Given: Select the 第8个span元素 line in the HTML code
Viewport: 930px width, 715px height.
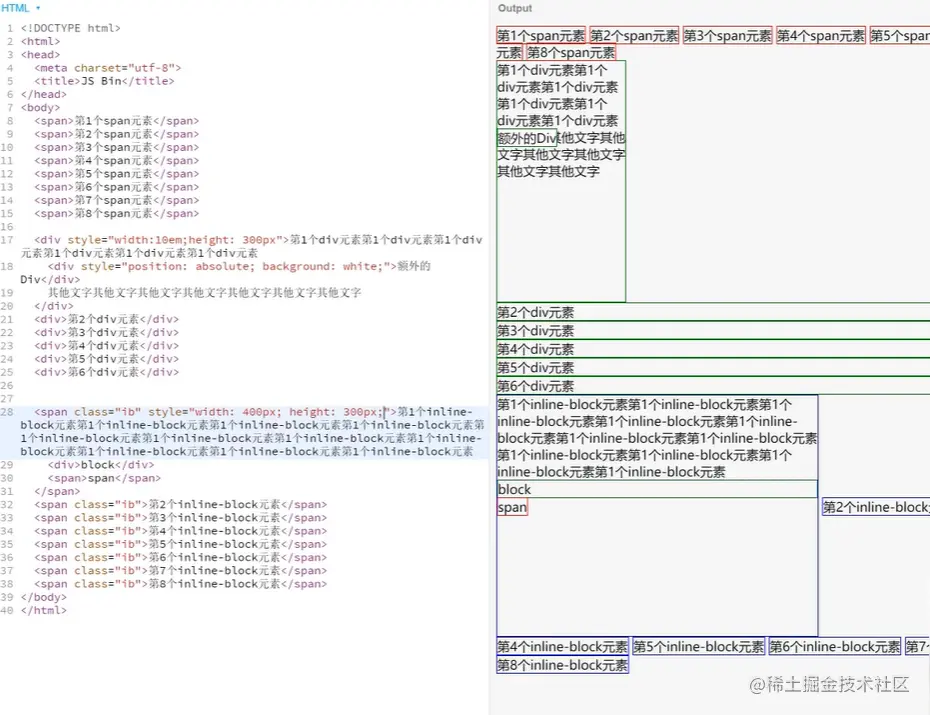Looking at the screenshot, I should click(x=117, y=213).
